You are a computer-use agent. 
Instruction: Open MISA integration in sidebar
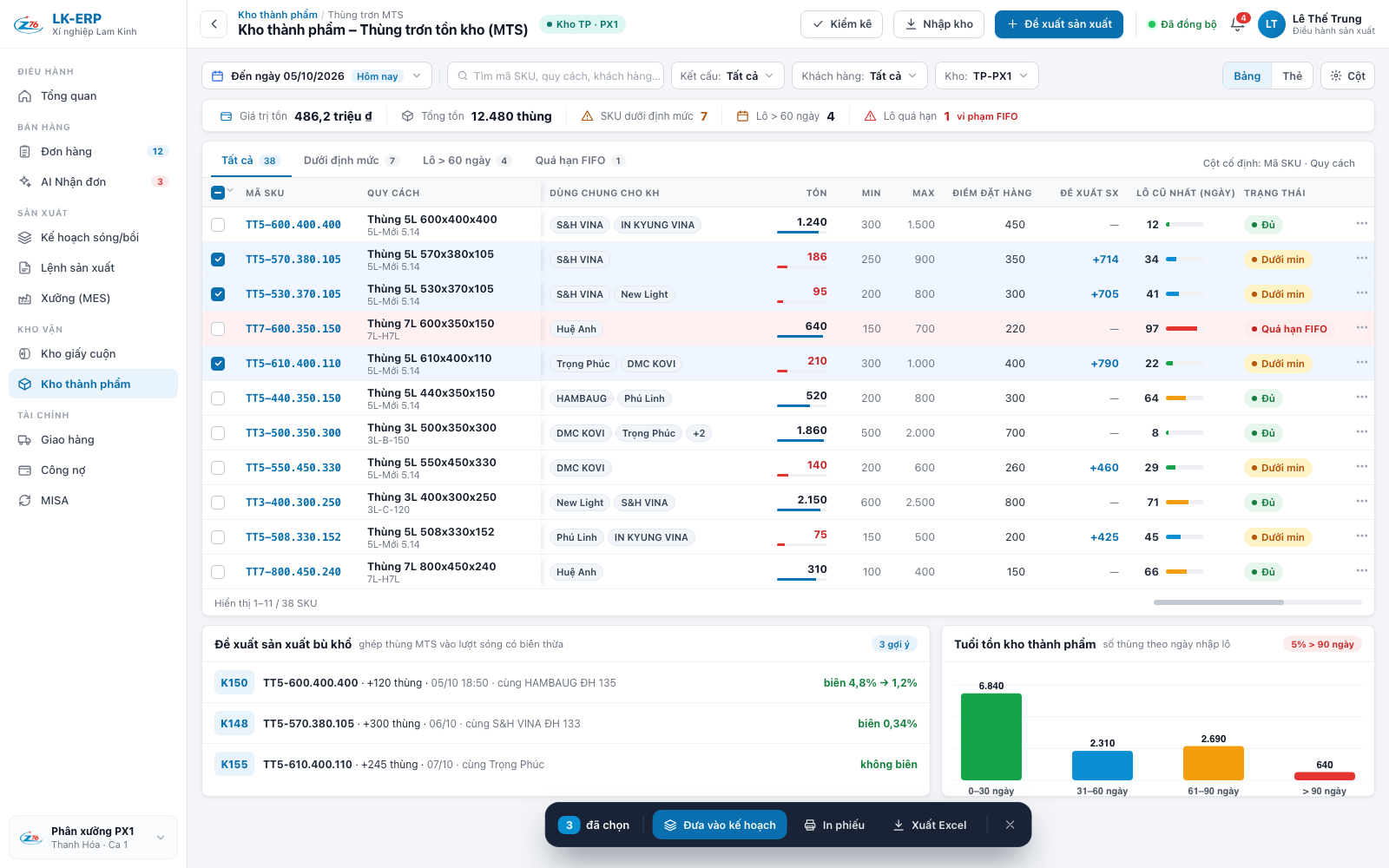pos(93,500)
